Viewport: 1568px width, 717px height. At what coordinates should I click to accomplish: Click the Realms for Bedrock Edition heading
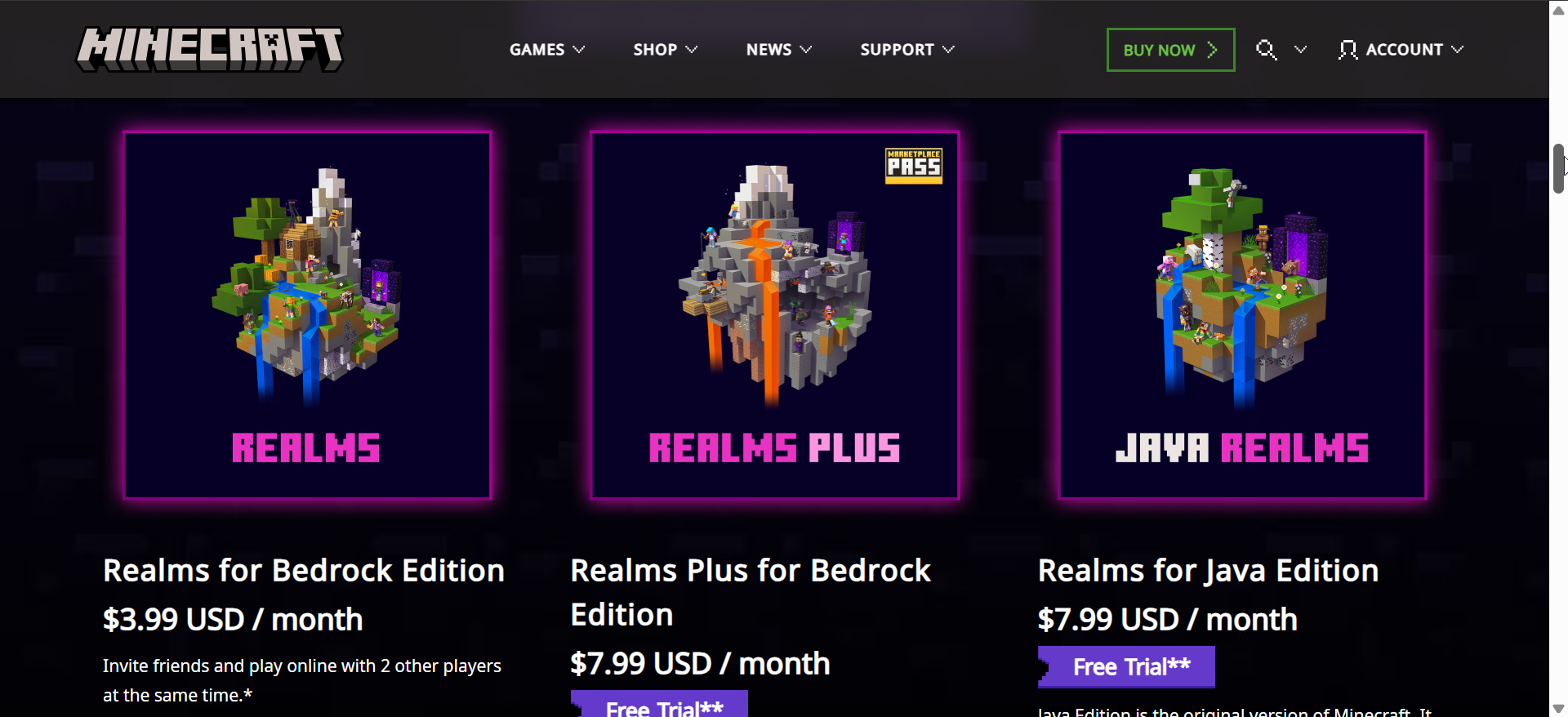point(304,571)
